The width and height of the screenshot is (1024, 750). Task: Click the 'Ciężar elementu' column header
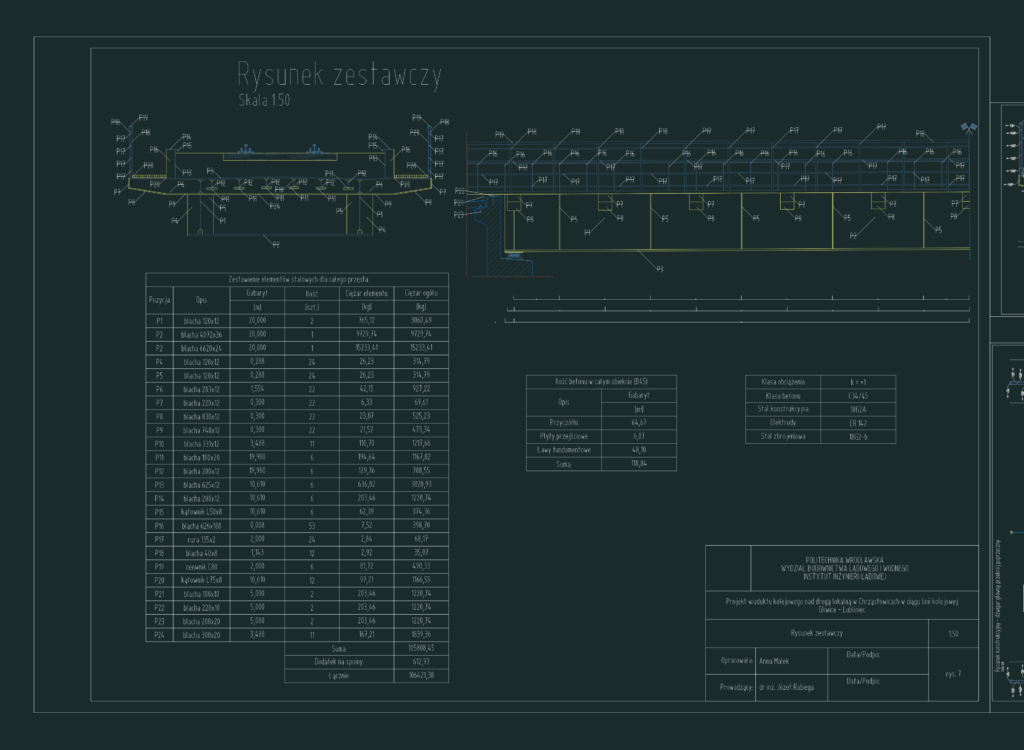[x=366, y=293]
